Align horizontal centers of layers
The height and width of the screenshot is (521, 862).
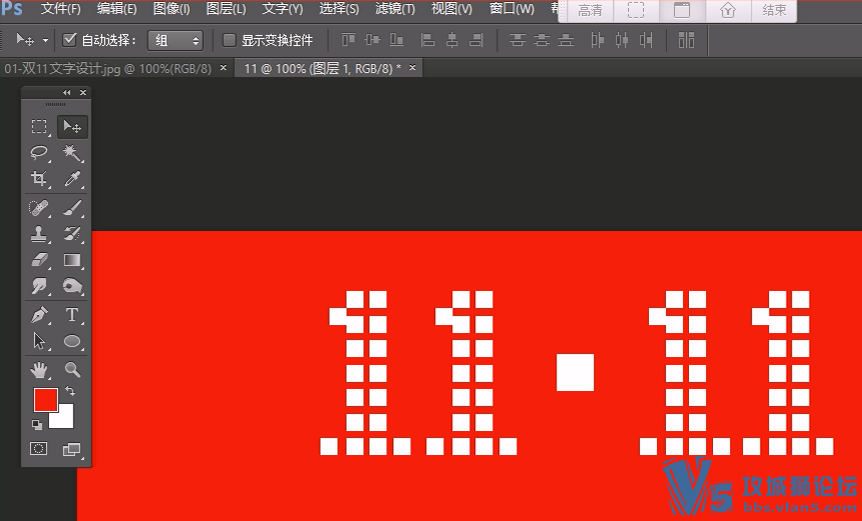452,40
